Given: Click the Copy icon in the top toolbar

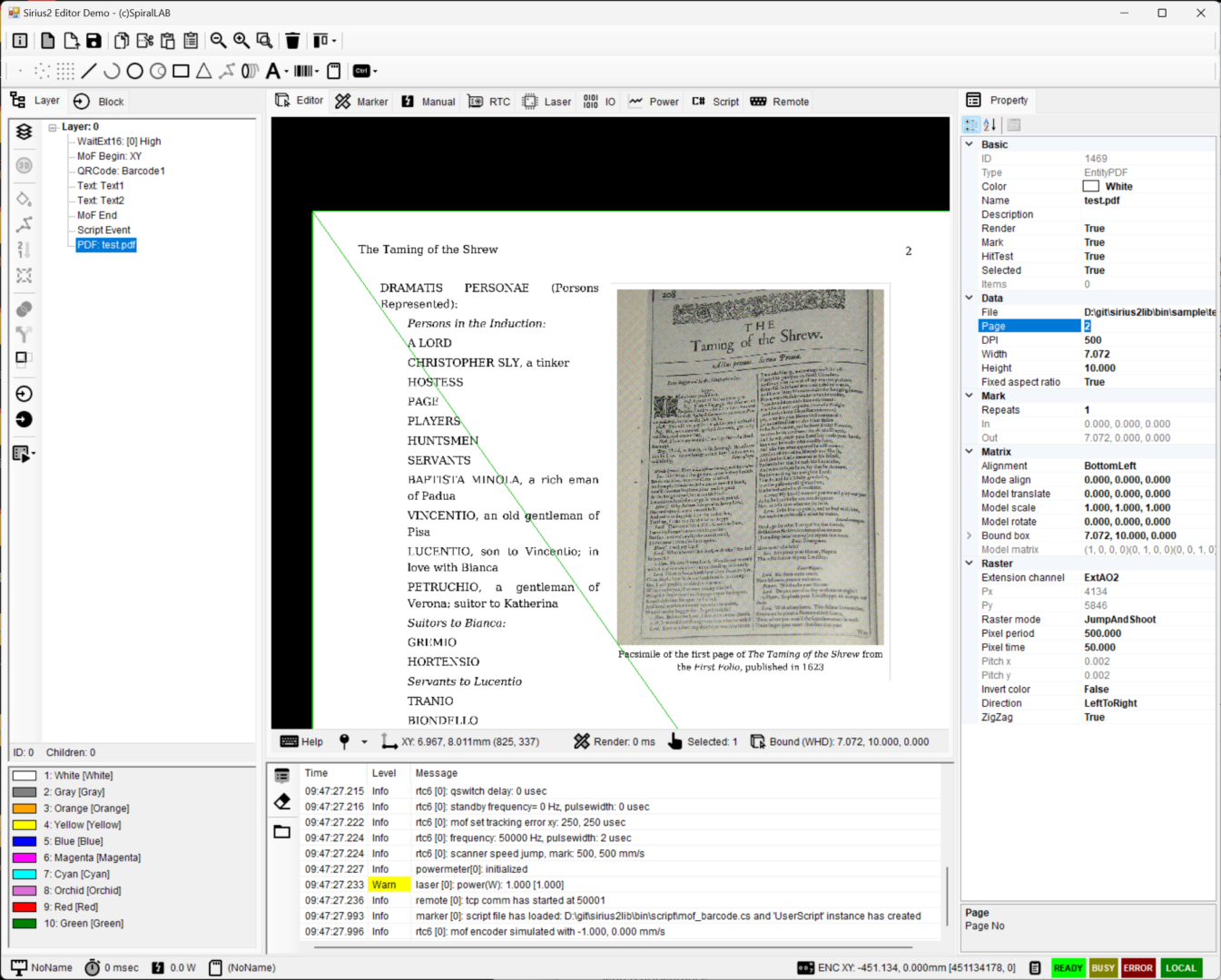Looking at the screenshot, I should point(122,41).
